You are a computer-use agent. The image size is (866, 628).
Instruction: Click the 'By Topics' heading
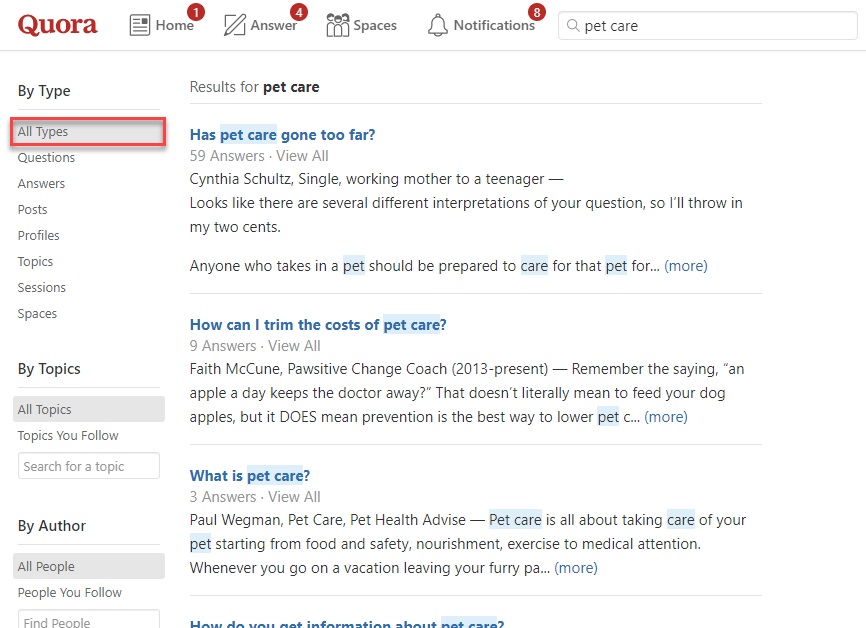[x=49, y=368]
